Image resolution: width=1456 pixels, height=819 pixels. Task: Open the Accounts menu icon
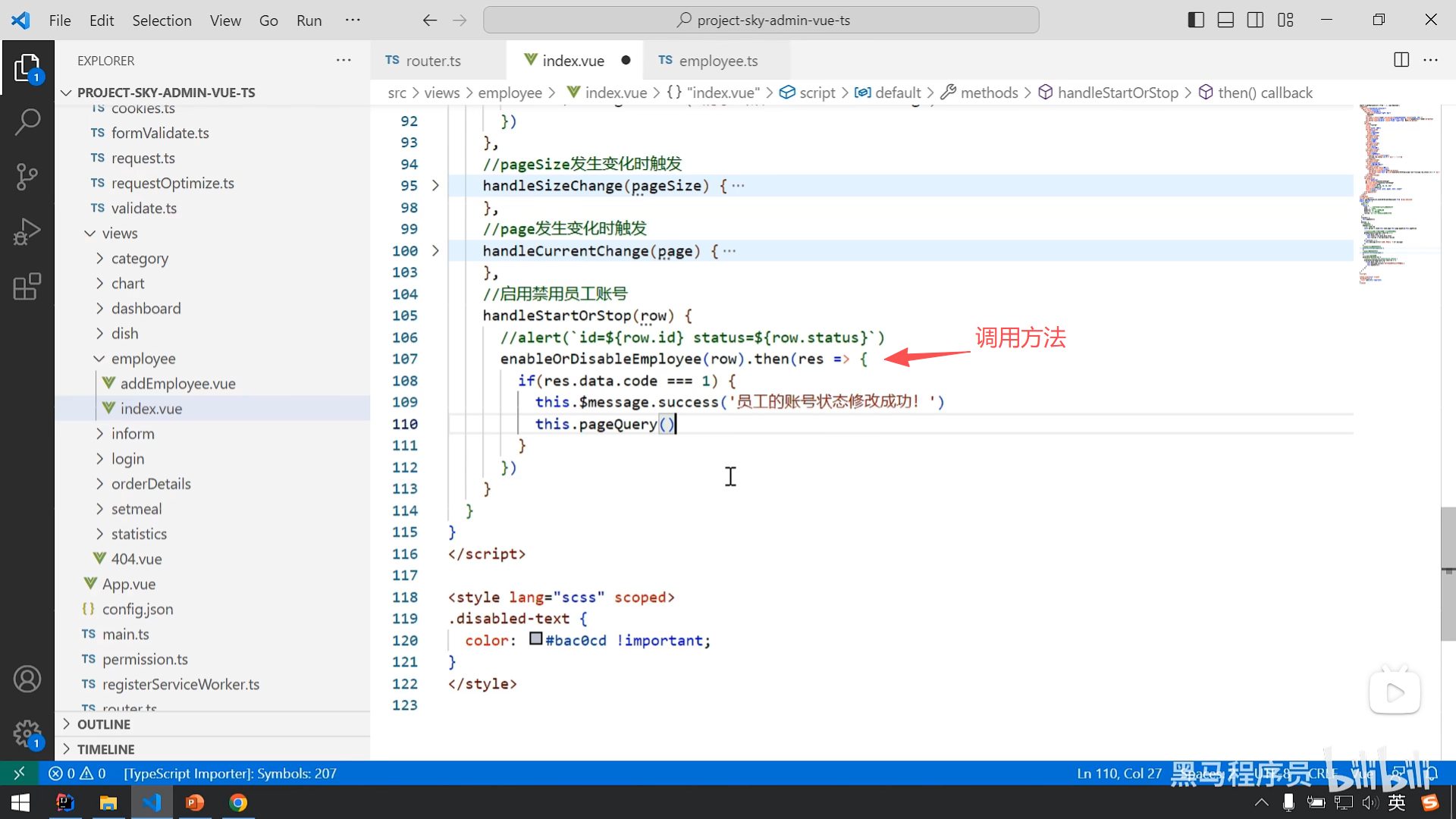pyautogui.click(x=27, y=679)
